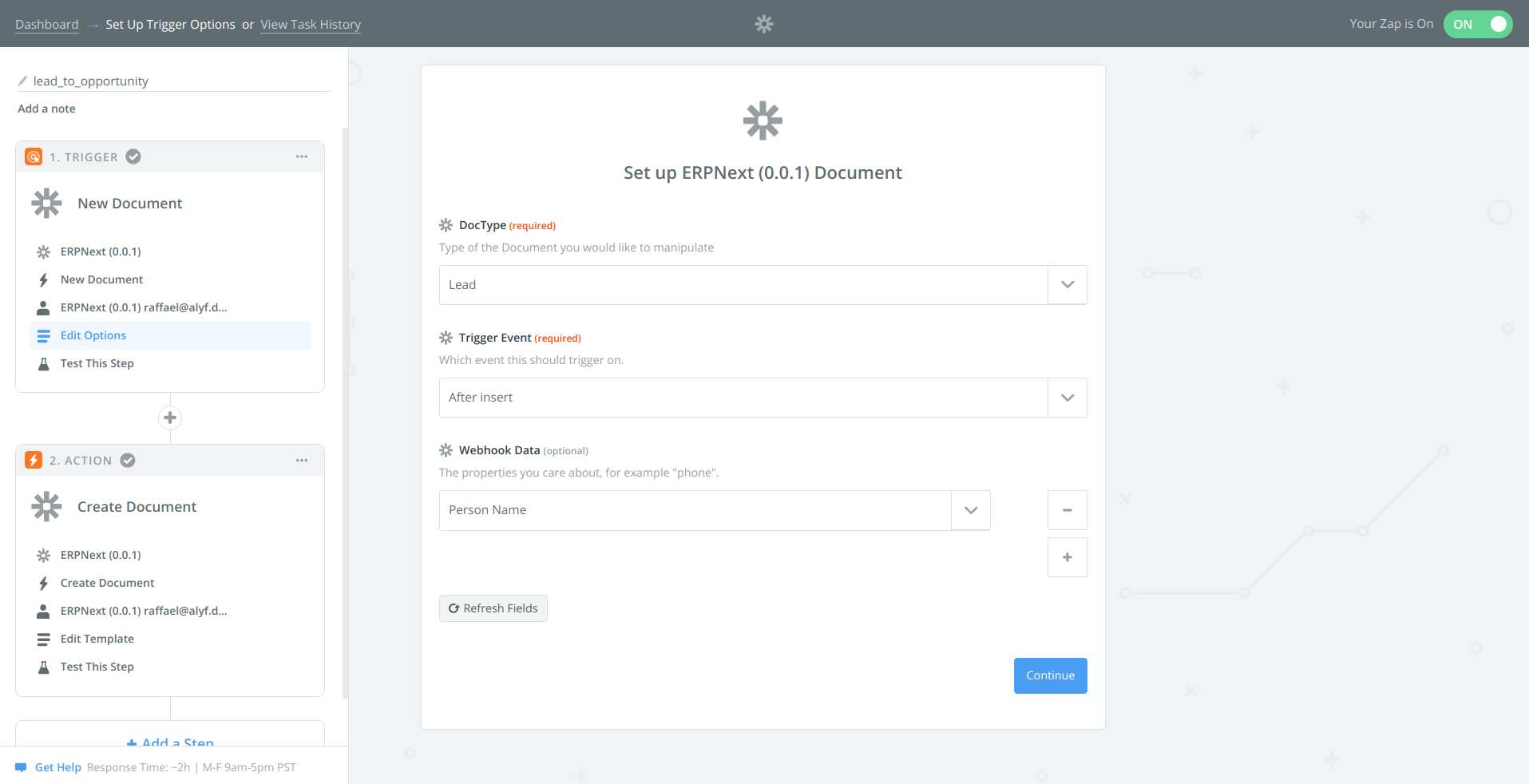Click the chat bubble help icon
1529x784 pixels.
click(x=21, y=767)
